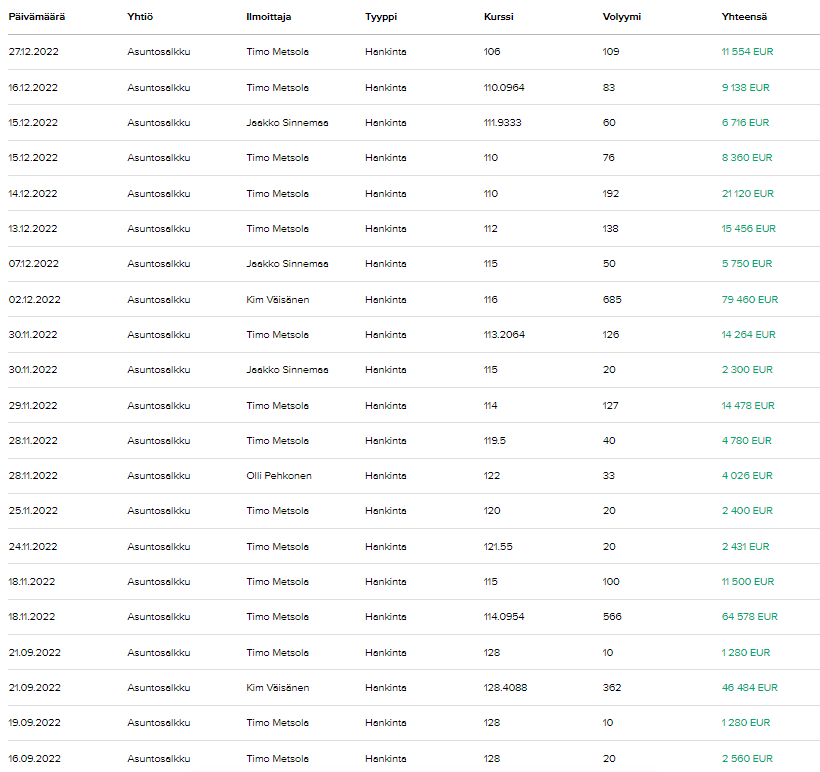Sort by the Yhteensä column header
Screen dimensions: 820x772
[x=745, y=17]
